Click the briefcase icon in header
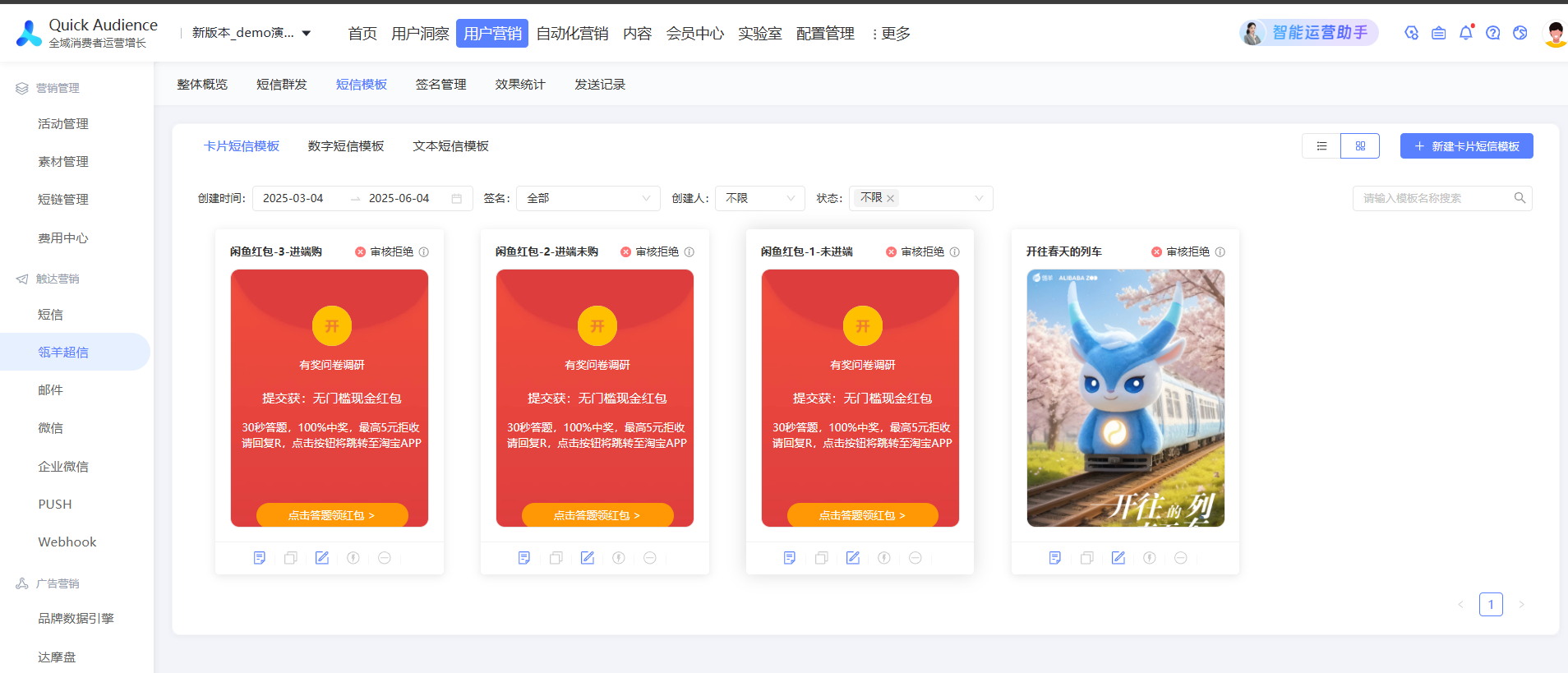This screenshot has width=1568, height=673. click(x=1439, y=33)
